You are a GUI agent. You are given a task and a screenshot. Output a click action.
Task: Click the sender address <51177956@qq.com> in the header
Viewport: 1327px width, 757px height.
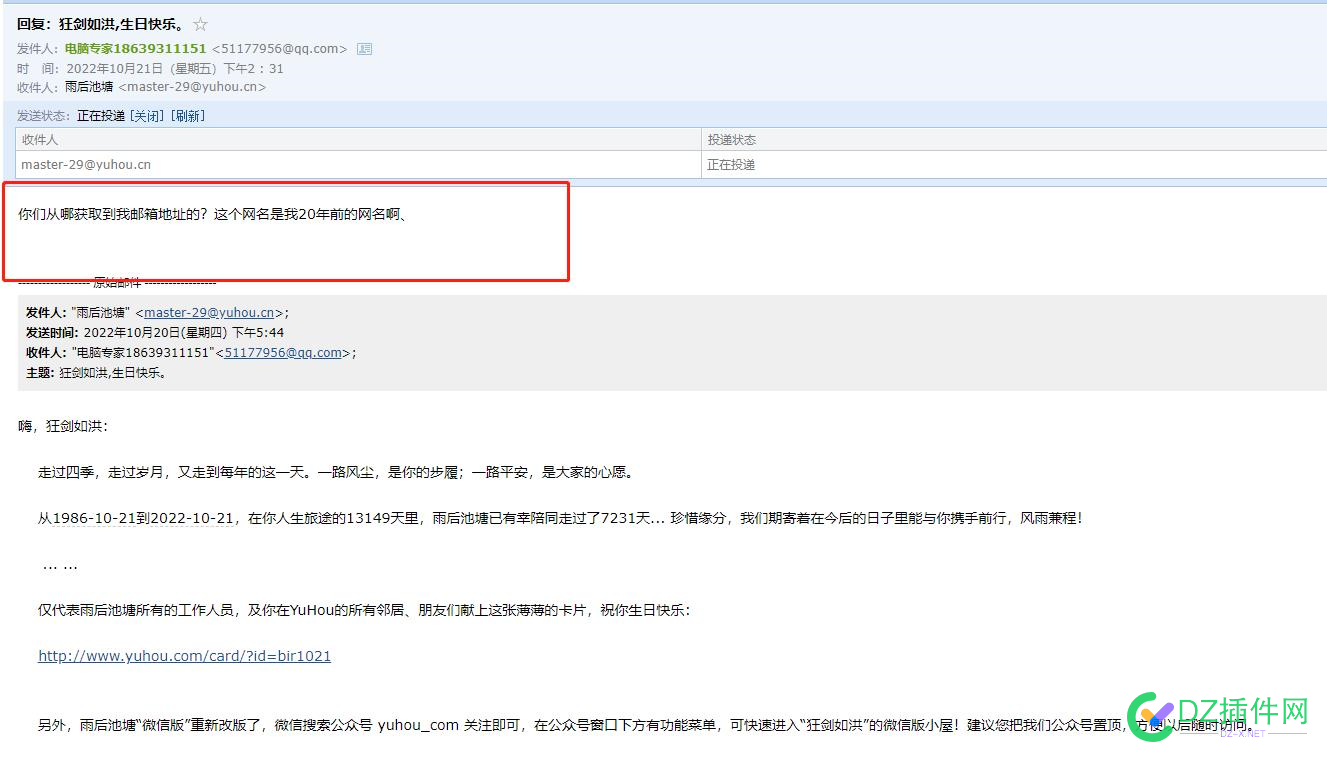pos(280,48)
